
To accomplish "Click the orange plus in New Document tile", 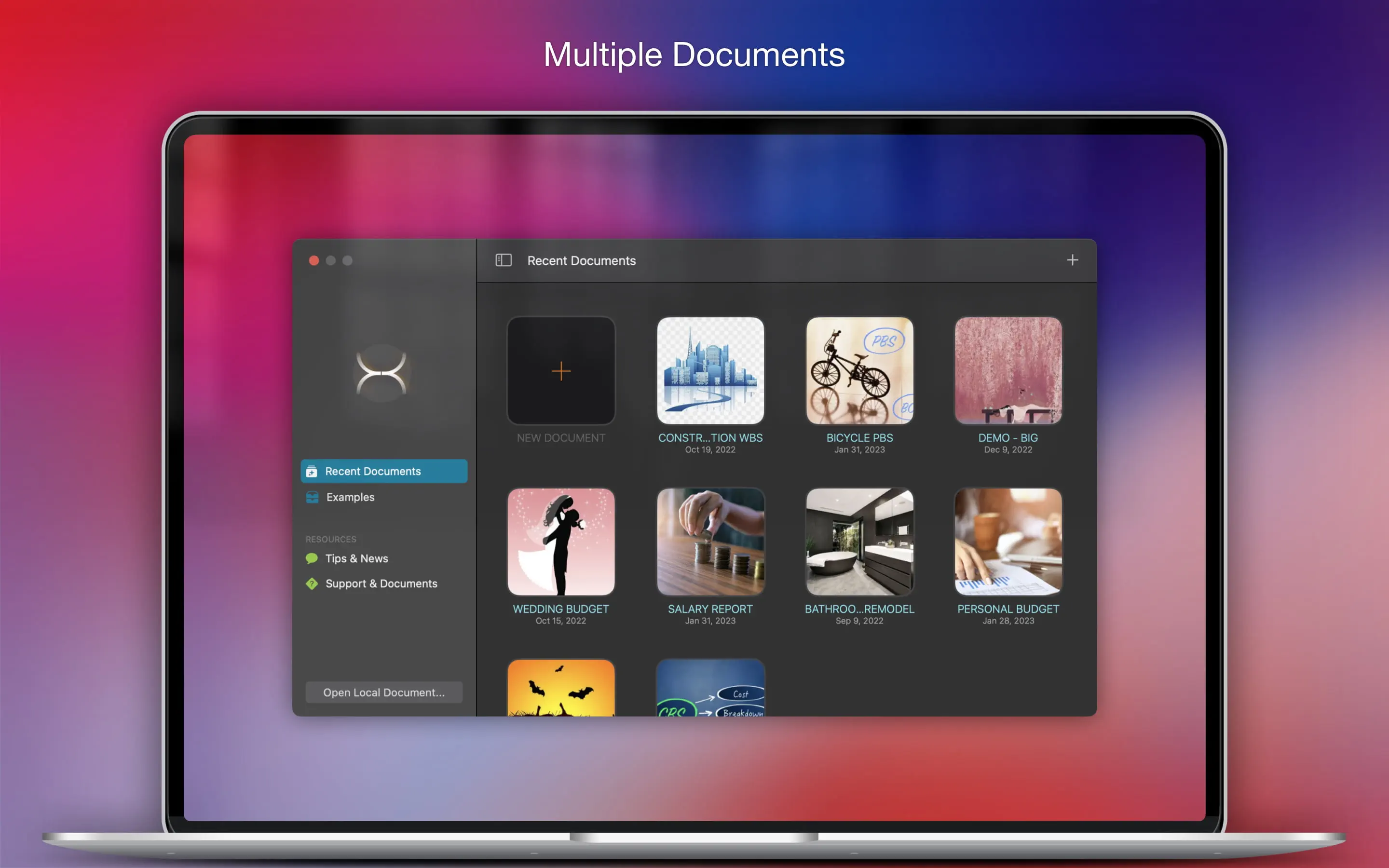I will click(561, 371).
